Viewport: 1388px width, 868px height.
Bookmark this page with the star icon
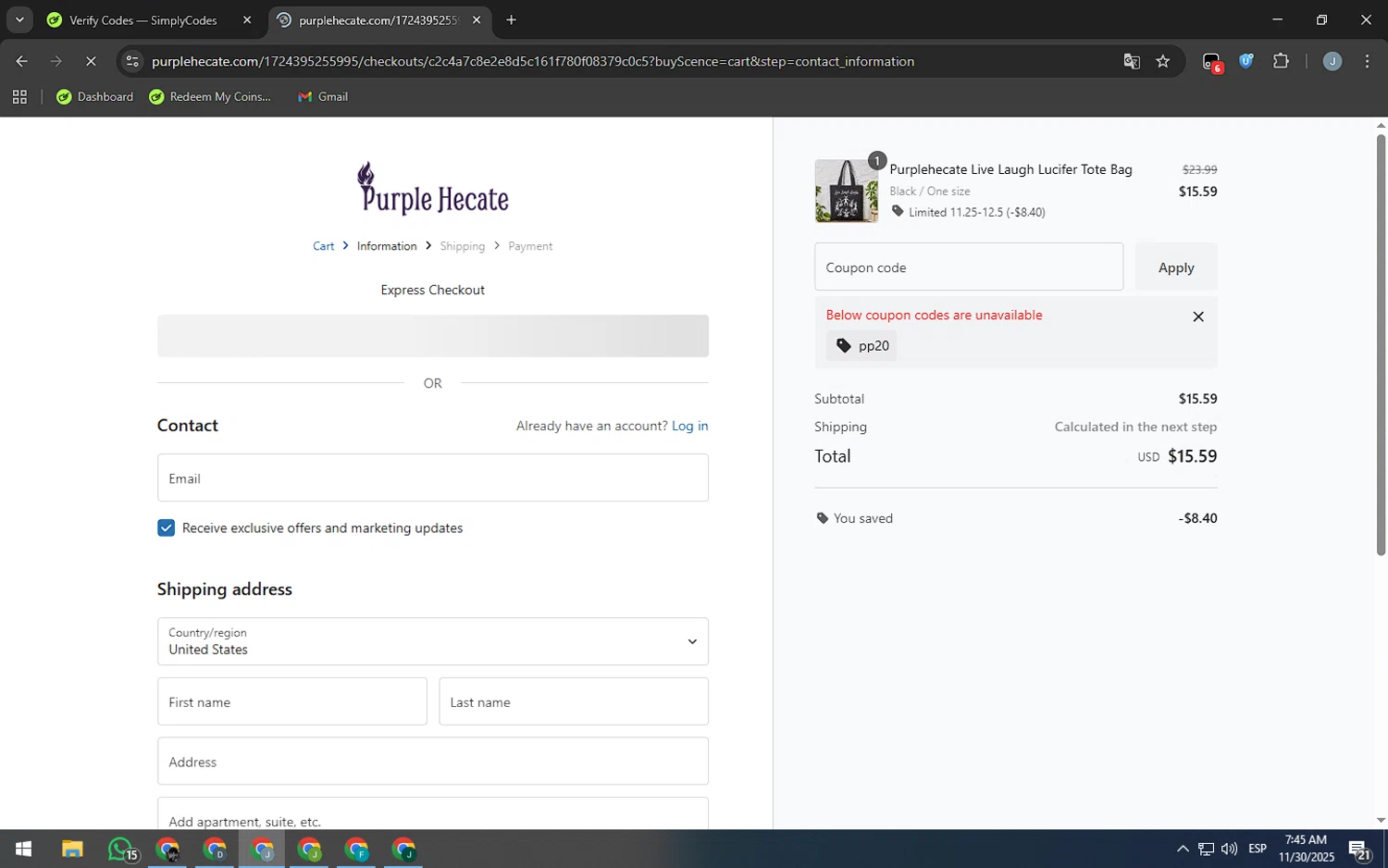pyautogui.click(x=1163, y=61)
